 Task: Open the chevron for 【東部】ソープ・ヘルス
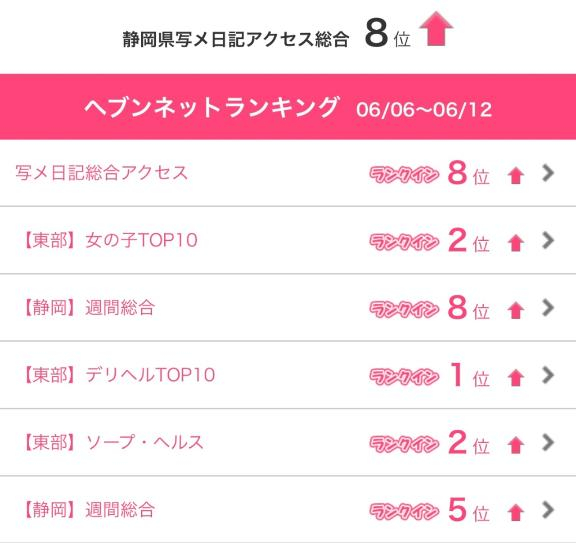click(548, 442)
